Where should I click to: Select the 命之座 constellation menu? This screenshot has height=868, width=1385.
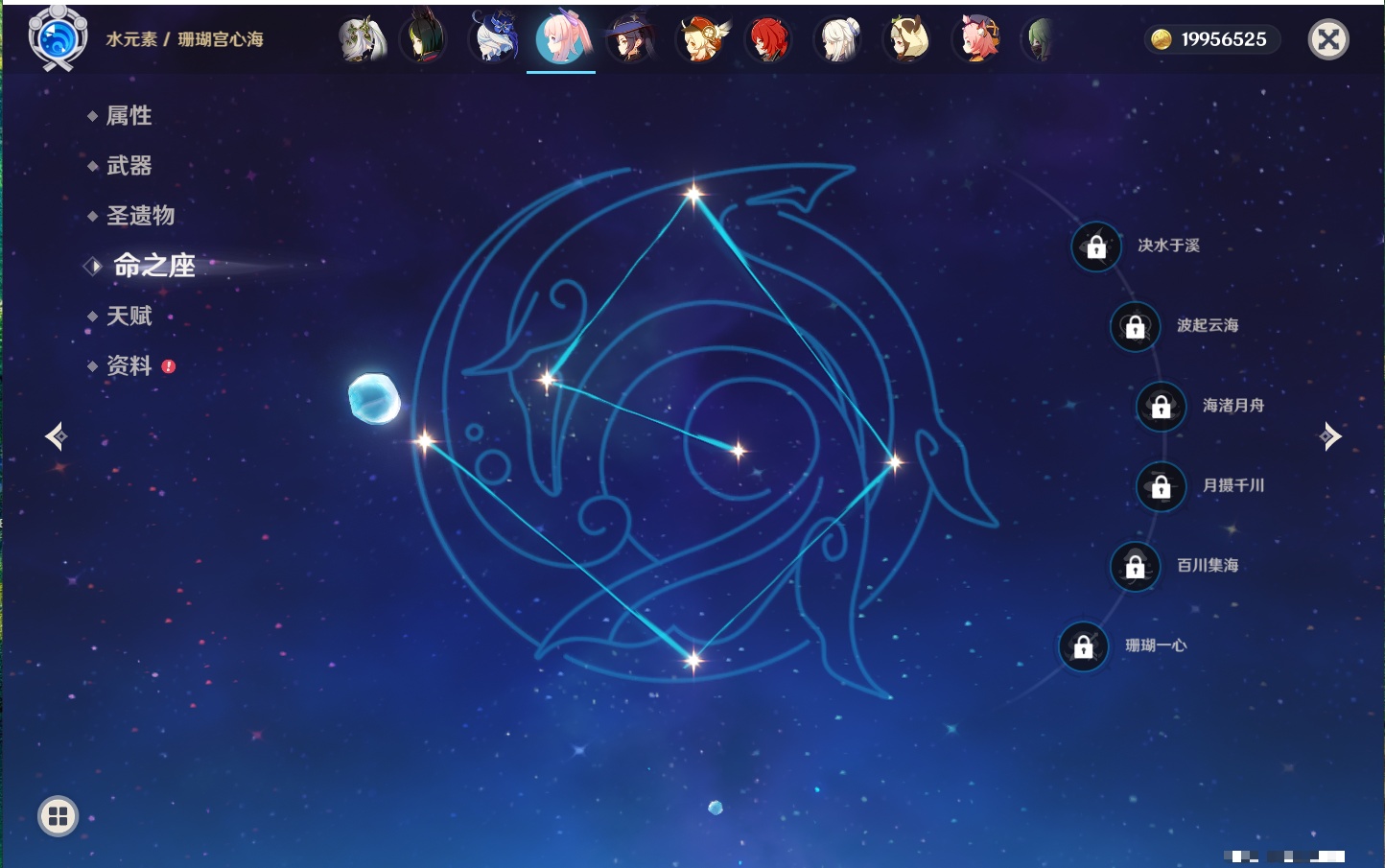click(x=153, y=266)
